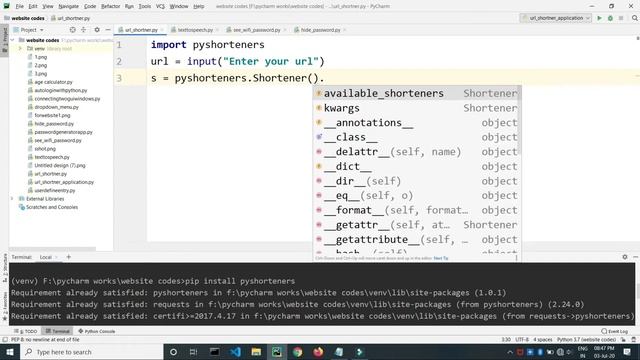Open Python Console tool window

click(x=97, y=331)
